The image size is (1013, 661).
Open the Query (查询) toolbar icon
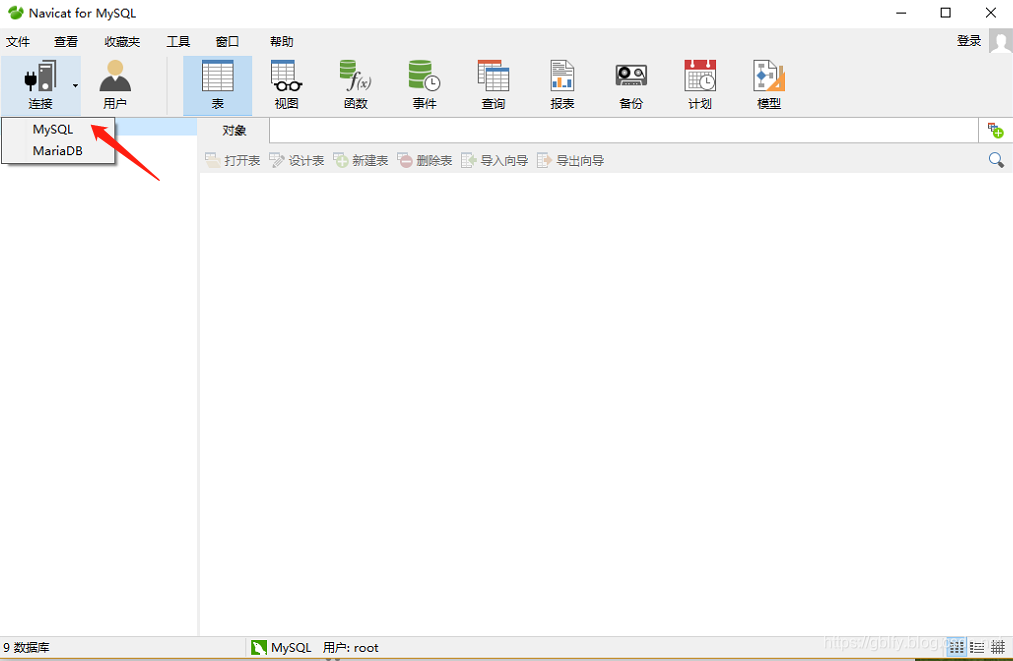click(x=493, y=85)
